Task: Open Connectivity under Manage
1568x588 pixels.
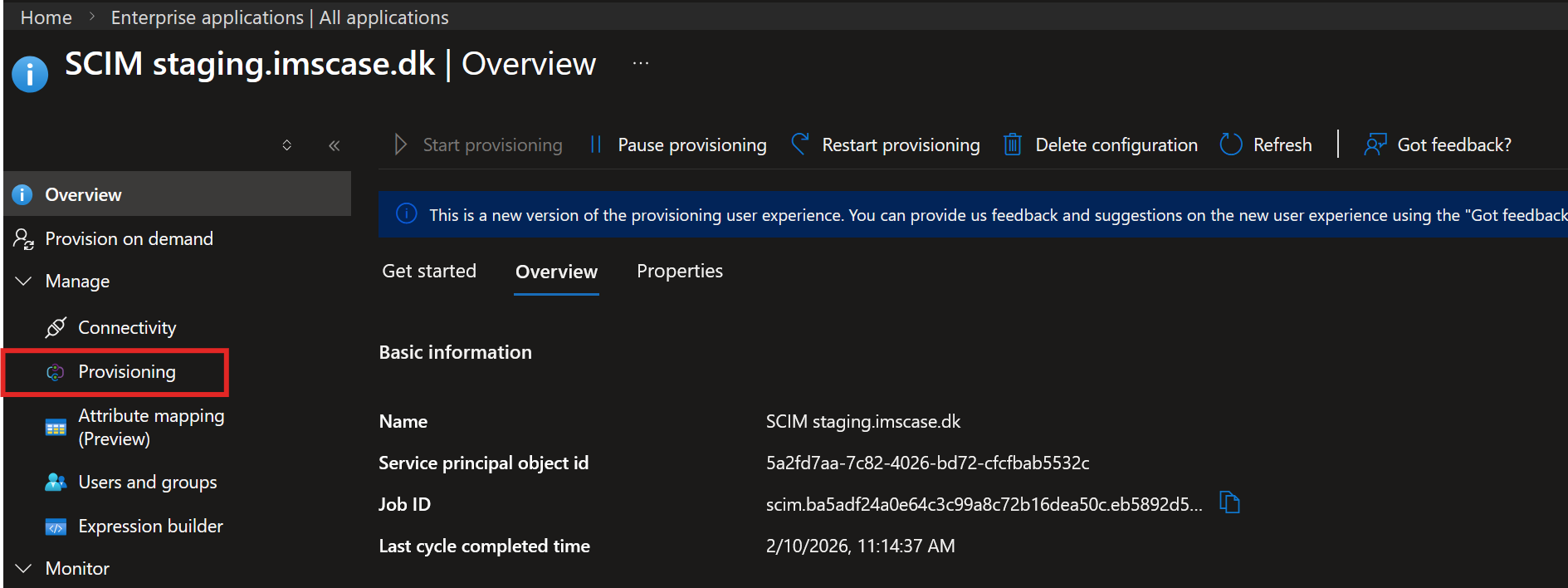Action: tap(127, 328)
